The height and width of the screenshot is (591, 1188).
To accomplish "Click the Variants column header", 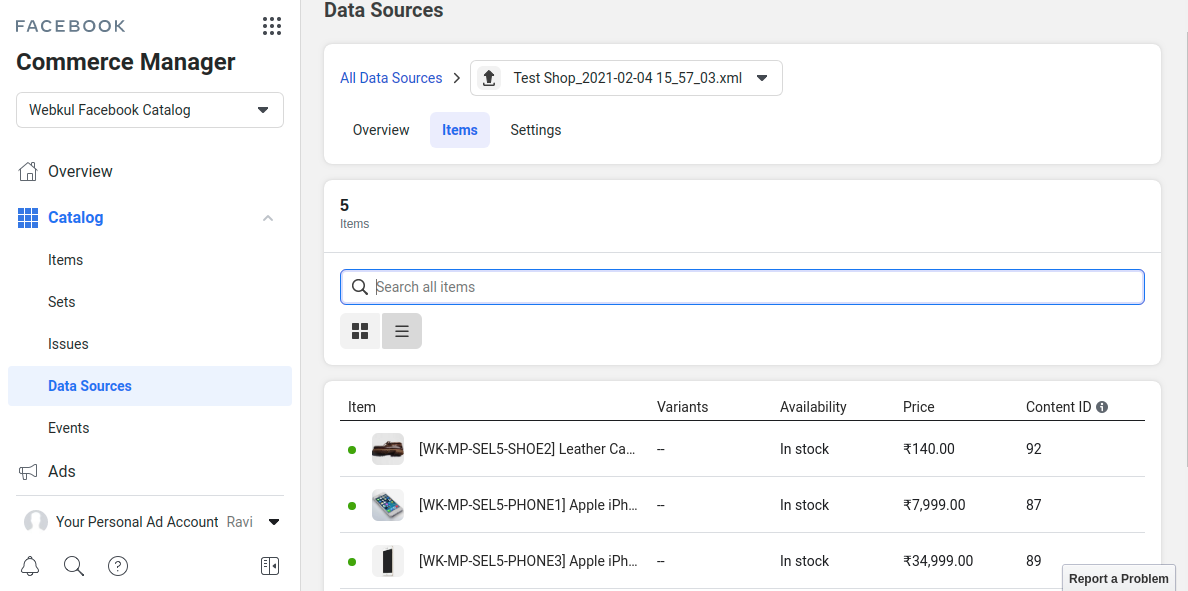I will click(x=683, y=407).
